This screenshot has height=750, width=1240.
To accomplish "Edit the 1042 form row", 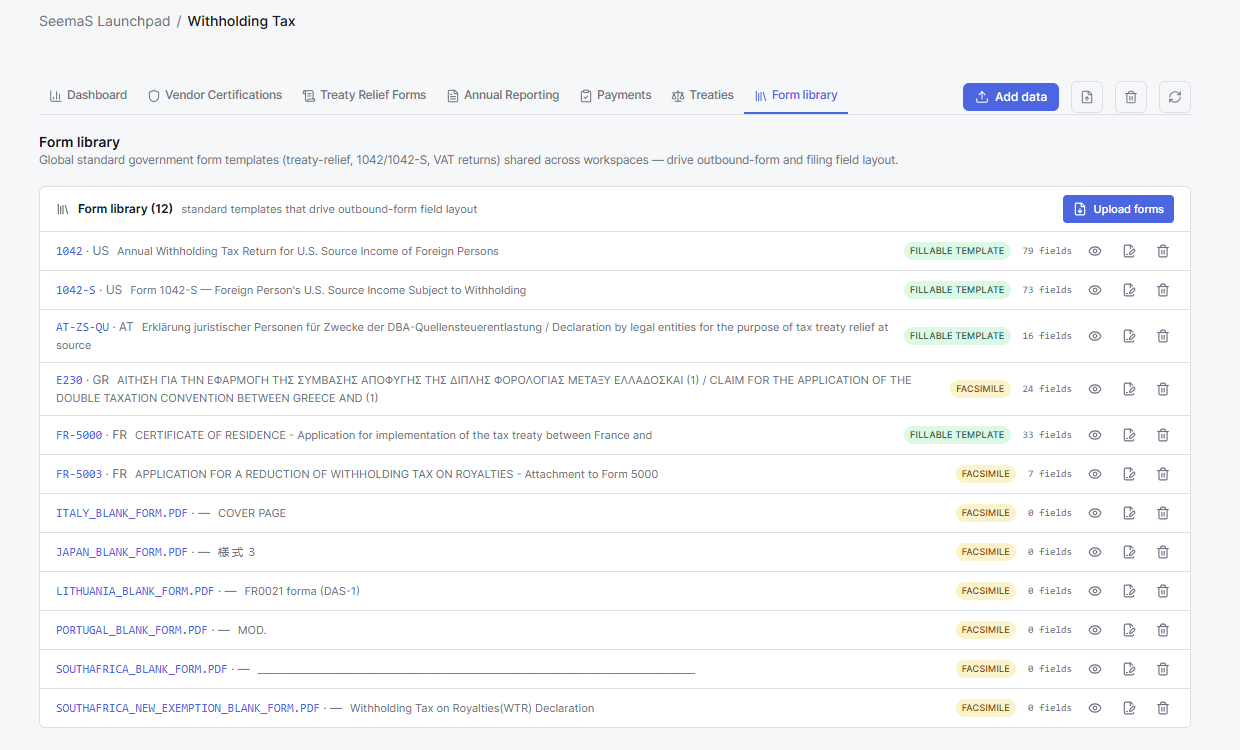I will click(1129, 251).
